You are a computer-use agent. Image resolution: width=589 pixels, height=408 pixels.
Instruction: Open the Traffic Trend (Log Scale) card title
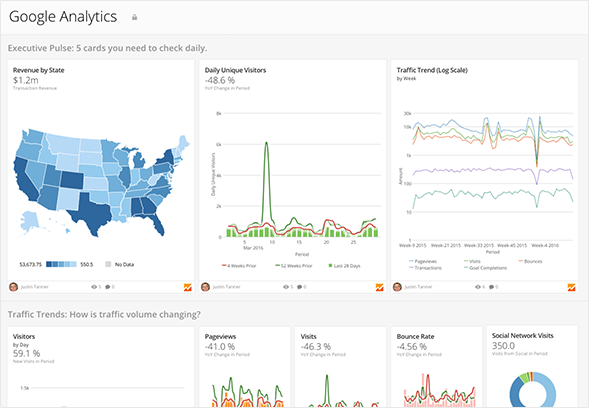click(432, 70)
